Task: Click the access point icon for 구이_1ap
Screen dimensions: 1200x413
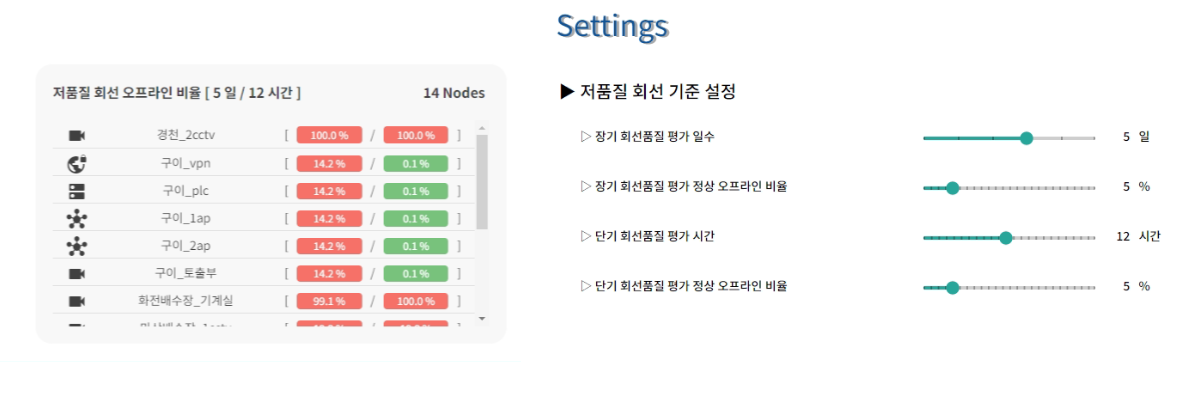Action: [x=77, y=218]
